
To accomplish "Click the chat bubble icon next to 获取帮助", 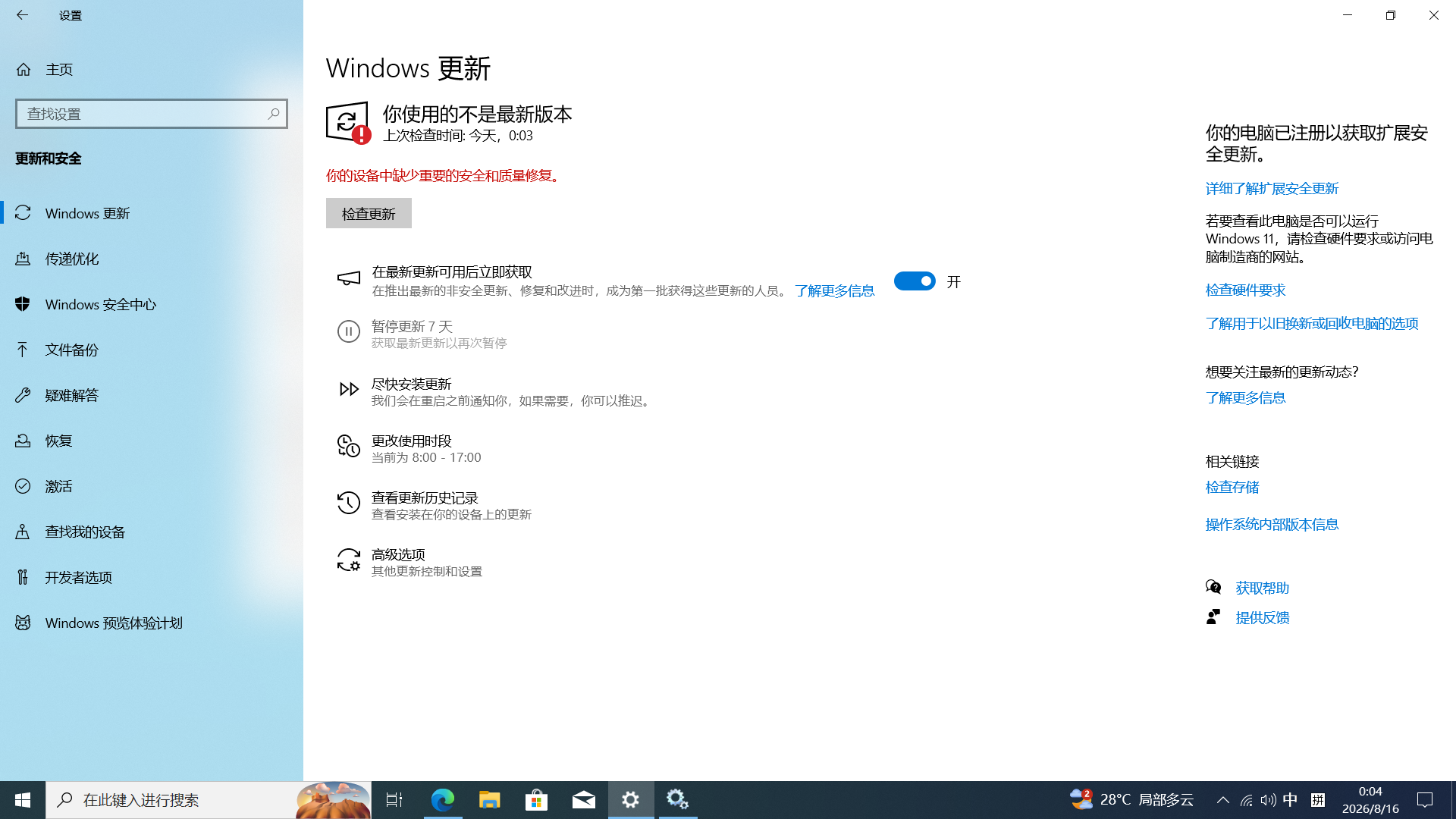I will pyautogui.click(x=1213, y=587).
